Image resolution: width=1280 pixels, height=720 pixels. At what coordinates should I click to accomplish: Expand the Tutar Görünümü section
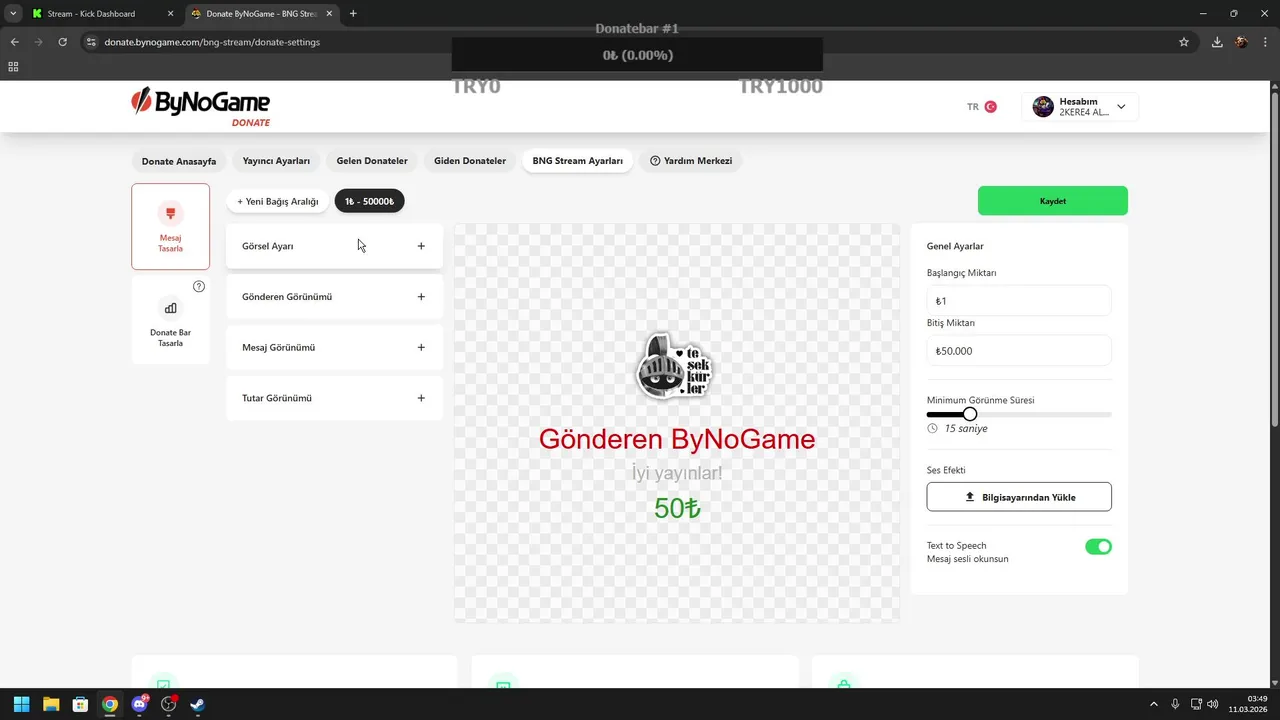(334, 398)
